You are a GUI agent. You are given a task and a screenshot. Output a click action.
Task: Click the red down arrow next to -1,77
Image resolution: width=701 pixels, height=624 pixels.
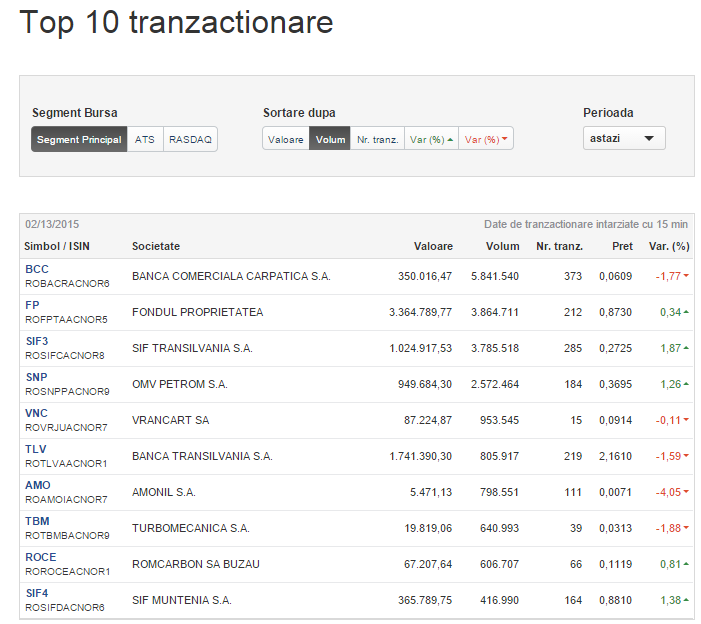(x=686, y=275)
